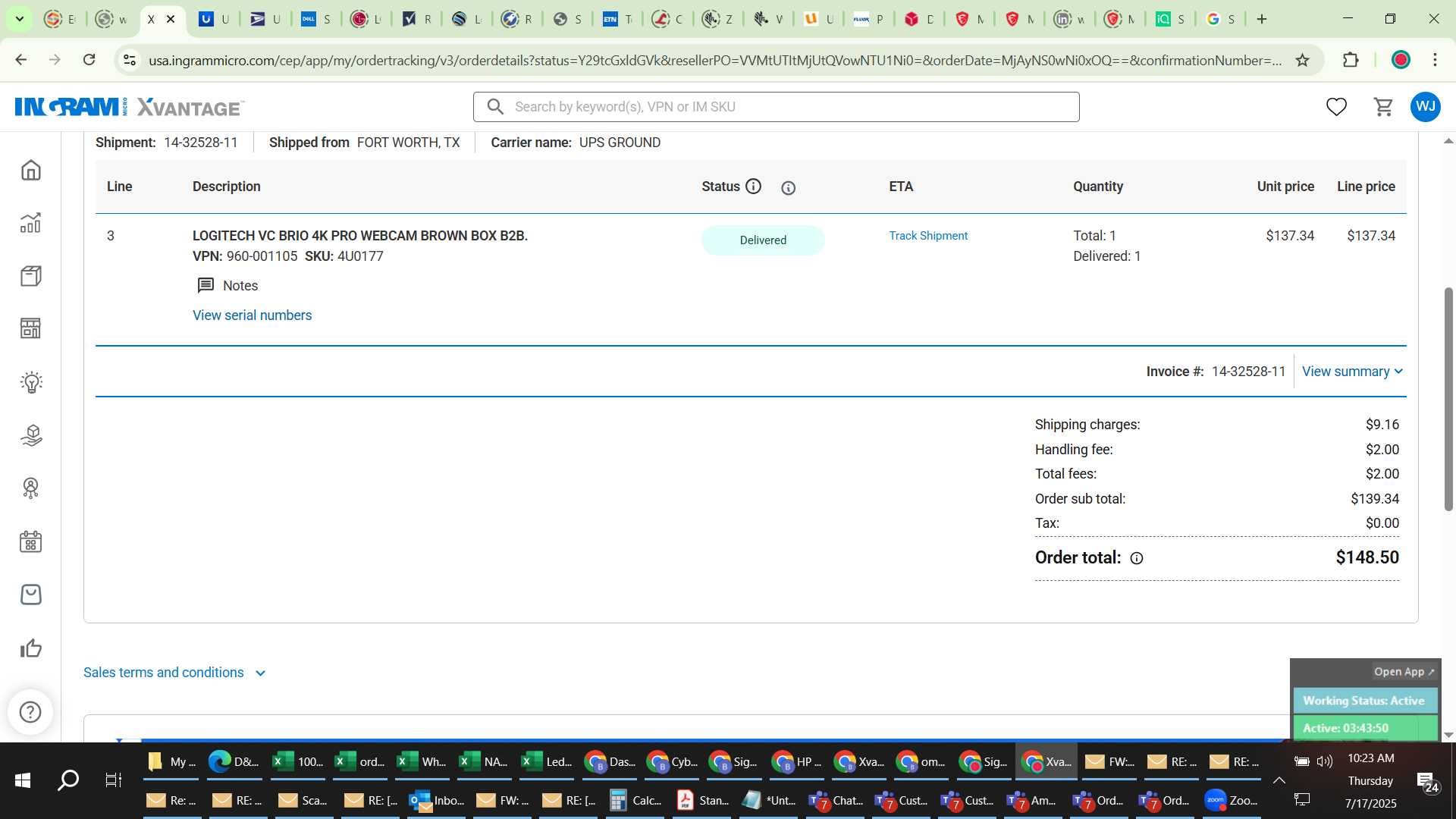Open the Chrome three-dot menu
Viewport: 1456px width, 819px height.
(1435, 60)
